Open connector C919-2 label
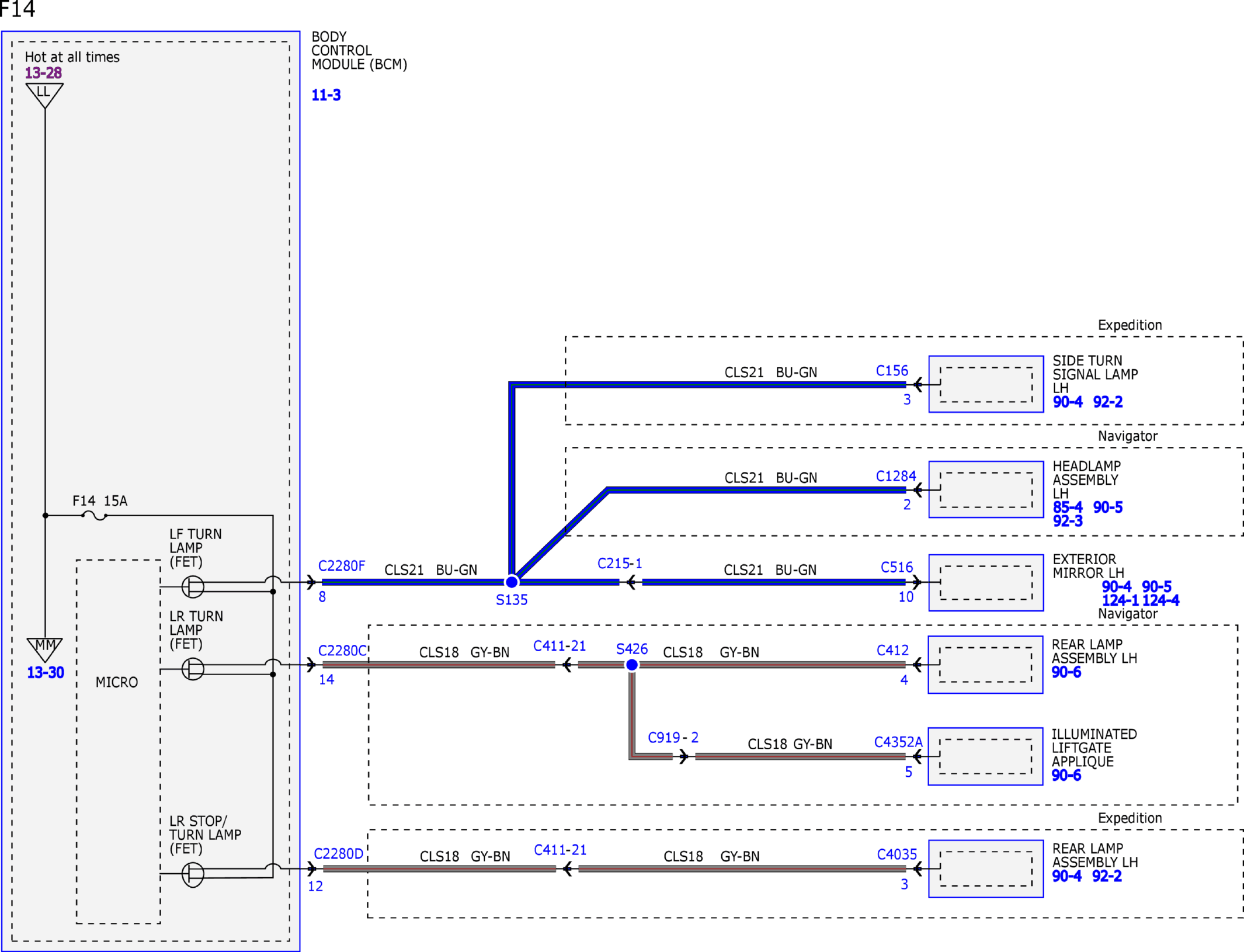The height and width of the screenshot is (952, 1244). (x=673, y=738)
